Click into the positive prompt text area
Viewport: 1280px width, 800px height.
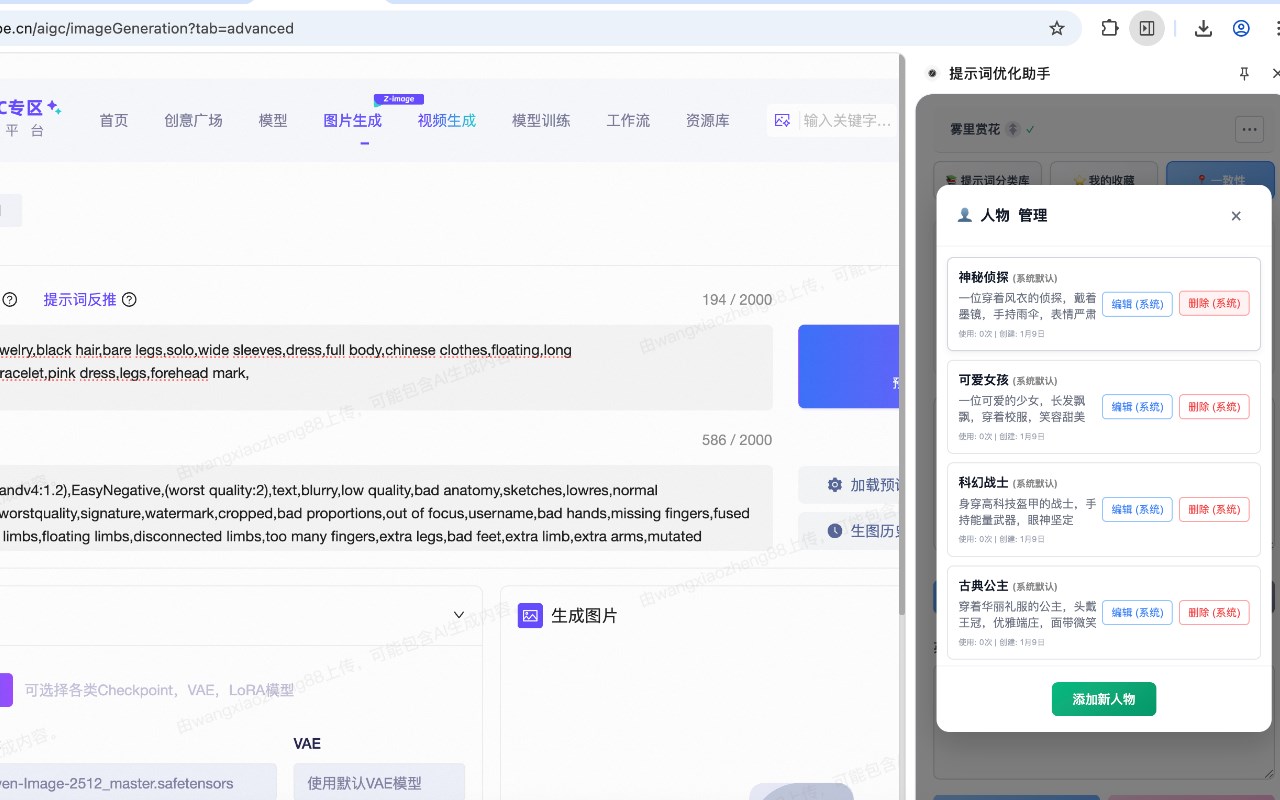[386, 367]
